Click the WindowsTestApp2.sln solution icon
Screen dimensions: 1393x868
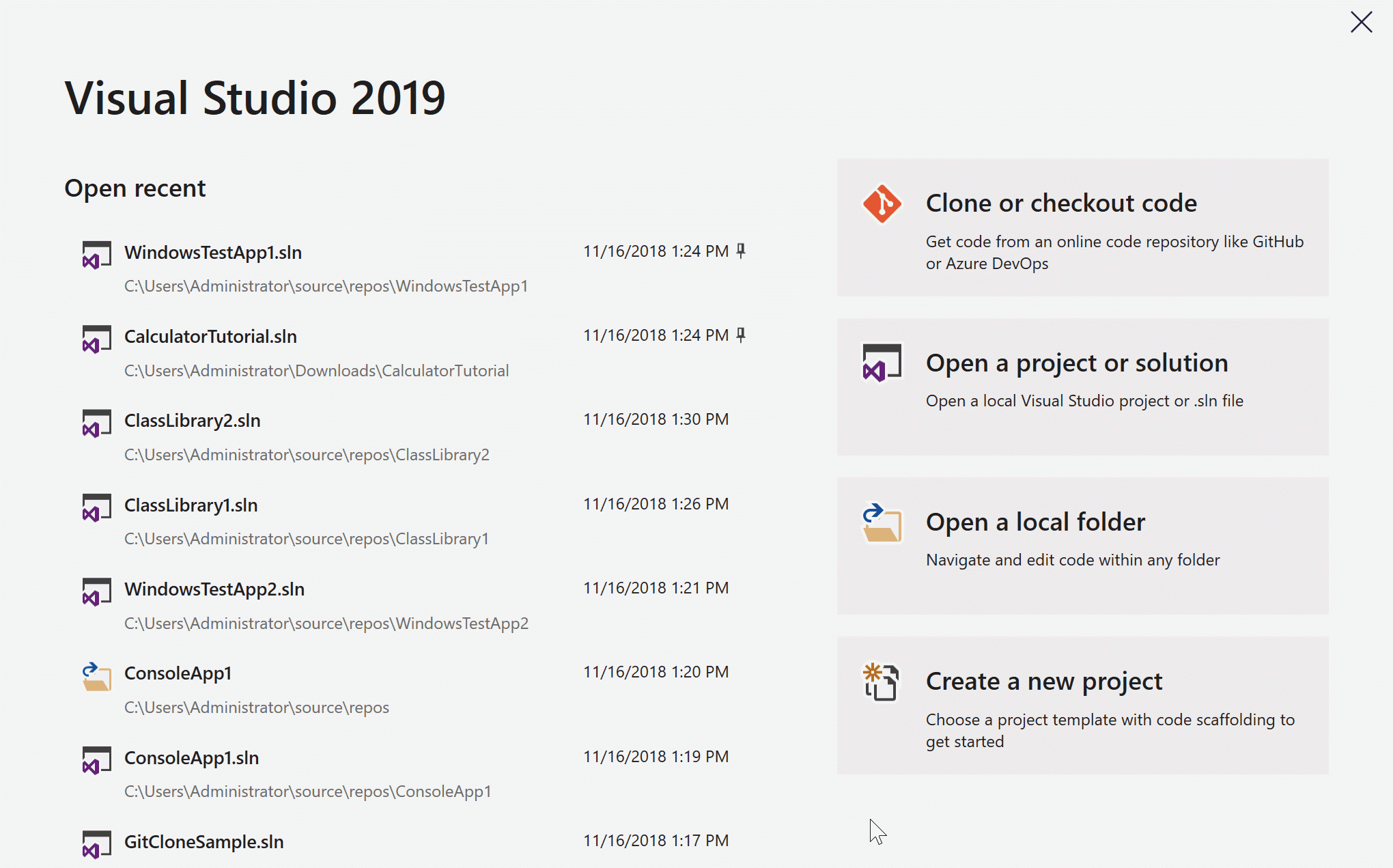click(96, 592)
